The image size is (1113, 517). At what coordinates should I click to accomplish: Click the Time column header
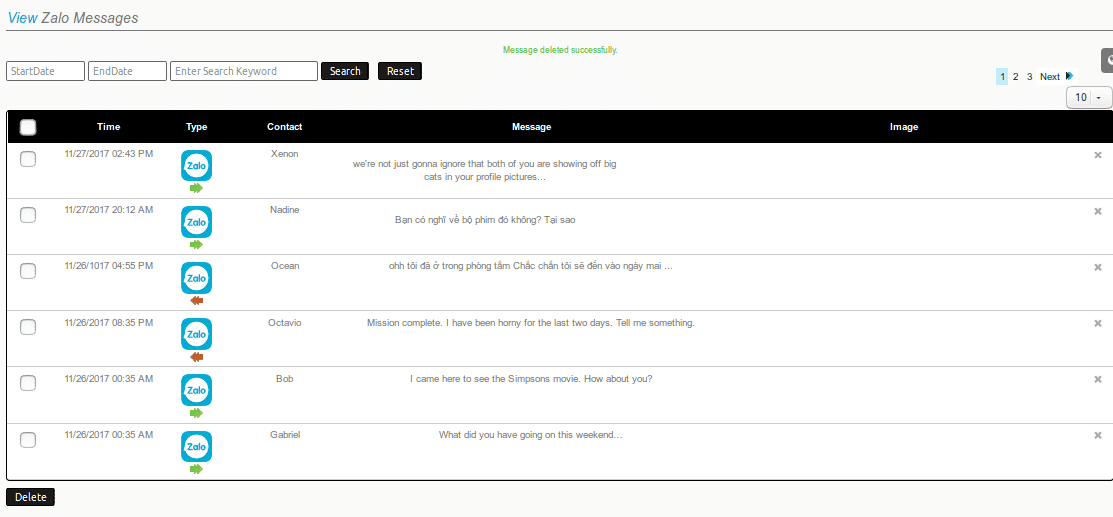tap(109, 127)
